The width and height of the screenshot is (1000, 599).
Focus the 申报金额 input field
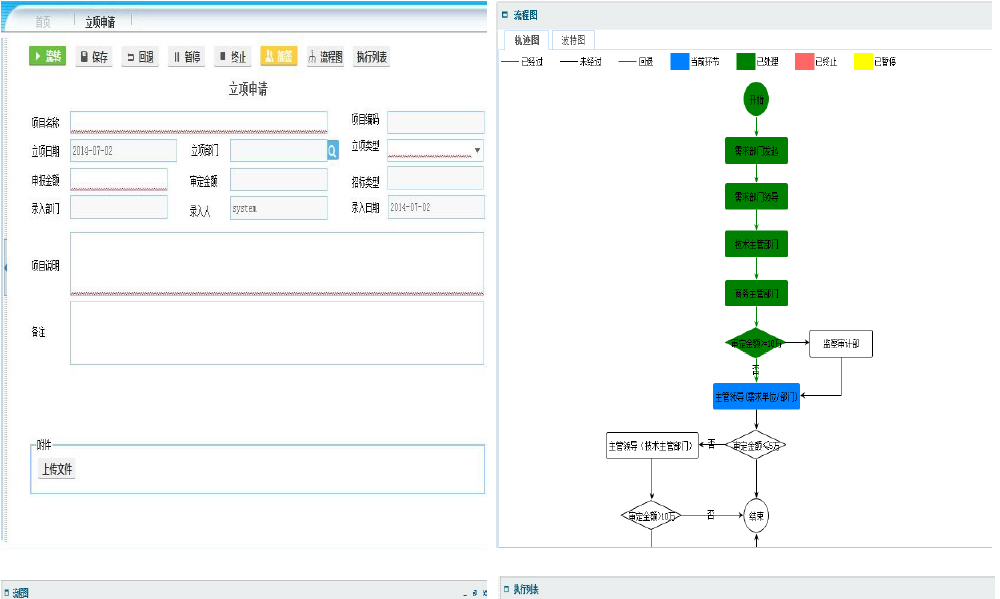[x=119, y=180]
